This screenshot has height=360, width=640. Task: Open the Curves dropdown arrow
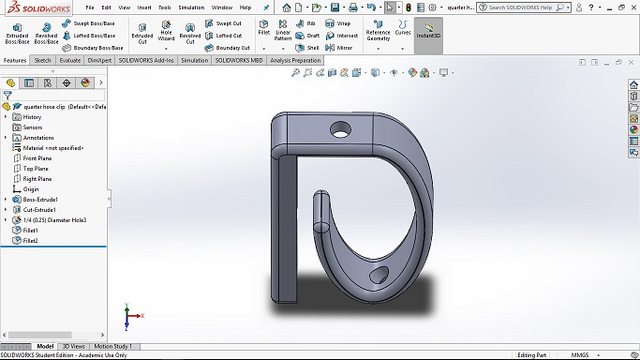(402, 49)
